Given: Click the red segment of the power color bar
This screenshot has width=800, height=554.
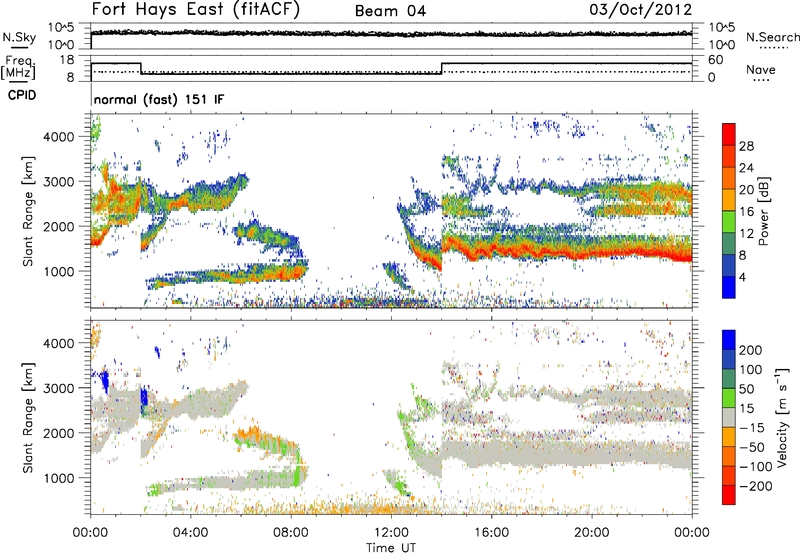Looking at the screenshot, I should click(729, 134).
